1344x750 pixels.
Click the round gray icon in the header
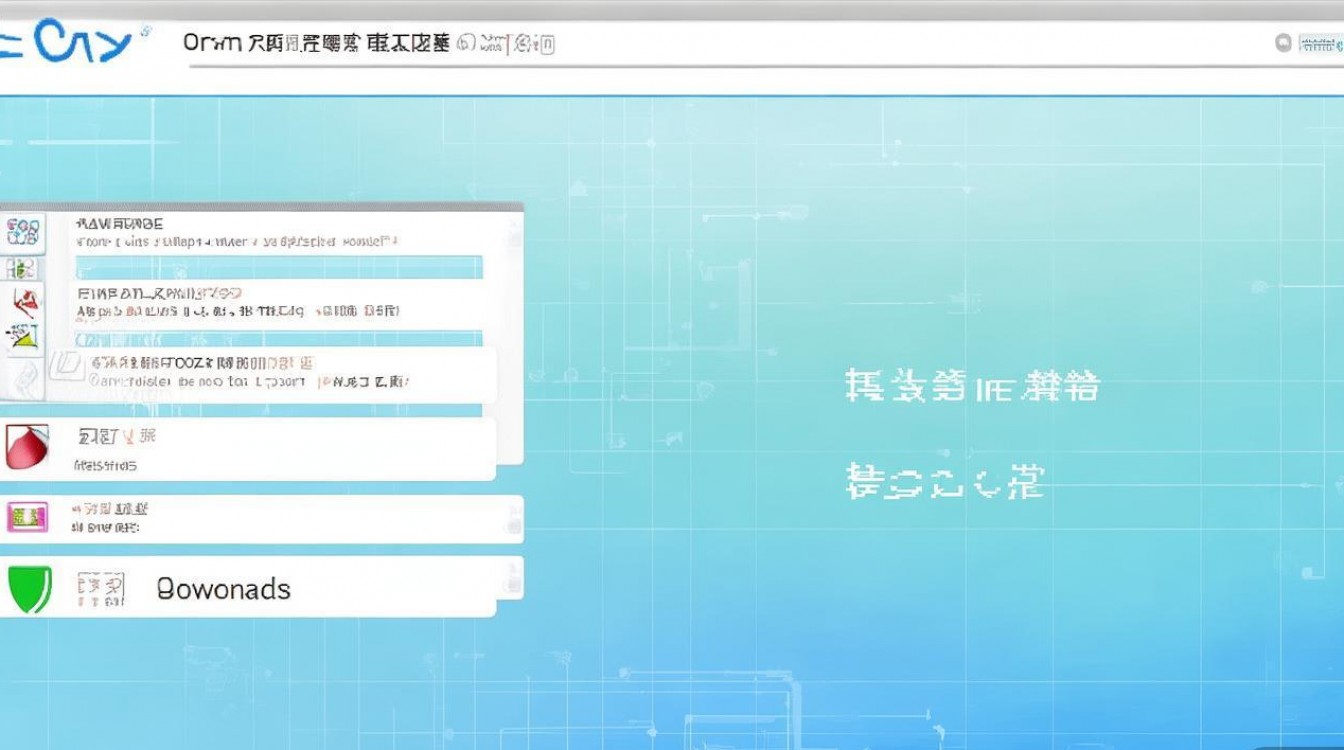click(x=1284, y=43)
